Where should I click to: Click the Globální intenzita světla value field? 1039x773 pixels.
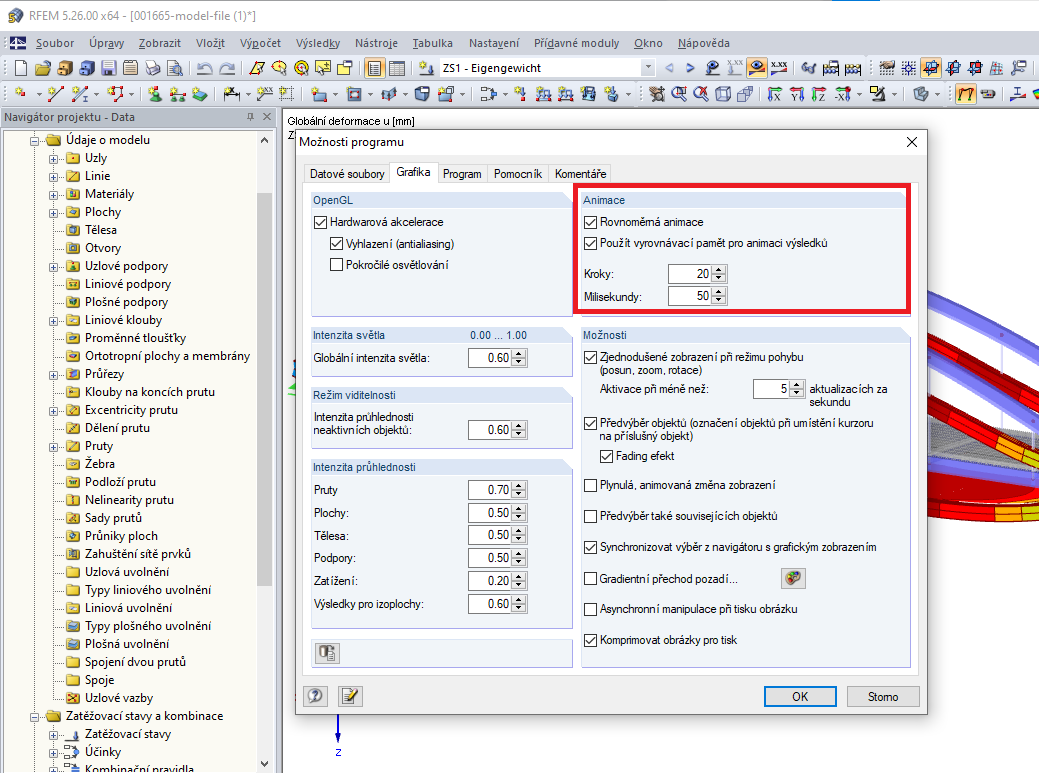490,358
